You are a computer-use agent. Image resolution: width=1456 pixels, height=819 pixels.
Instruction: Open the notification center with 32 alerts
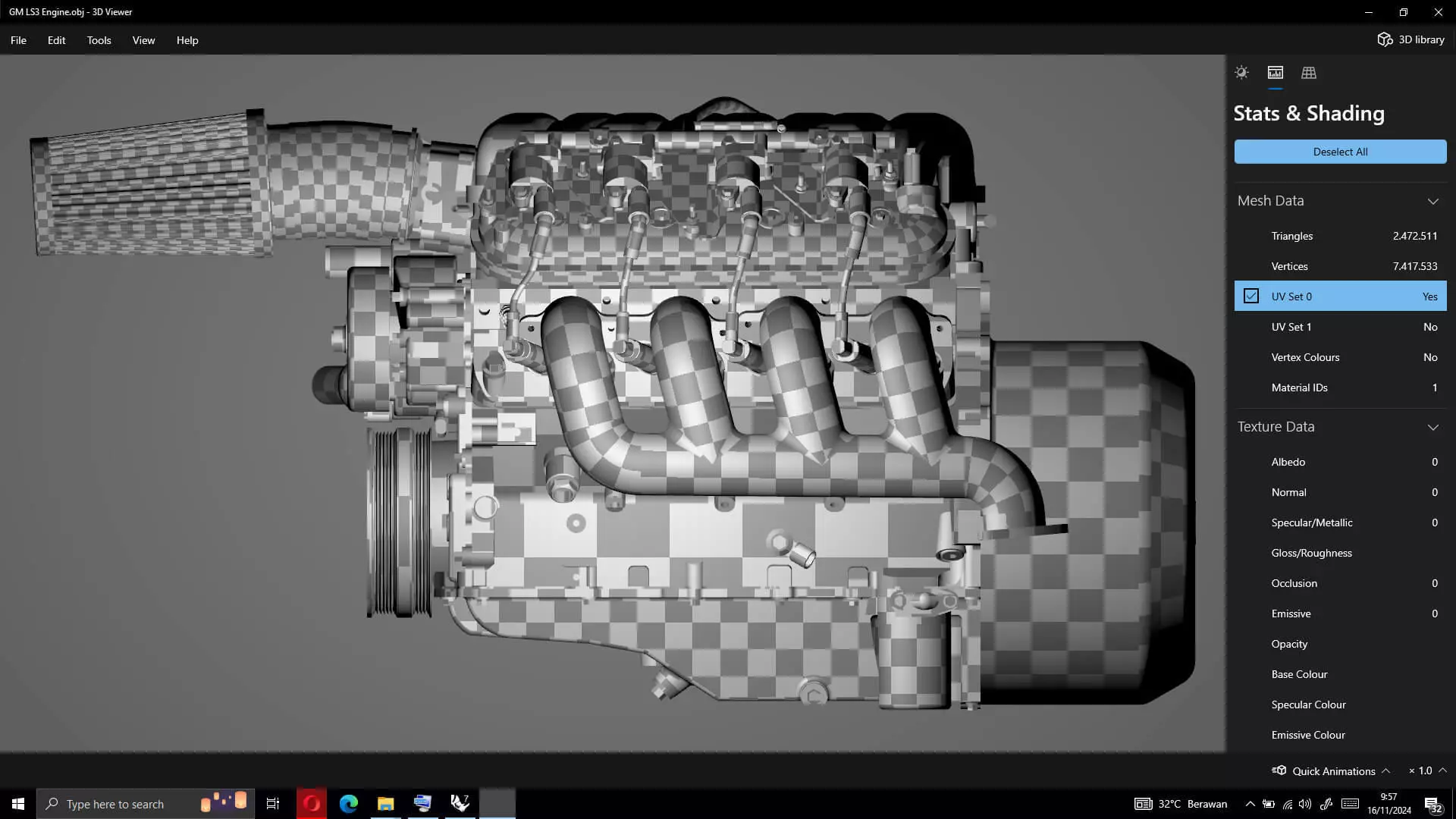tap(1432, 805)
